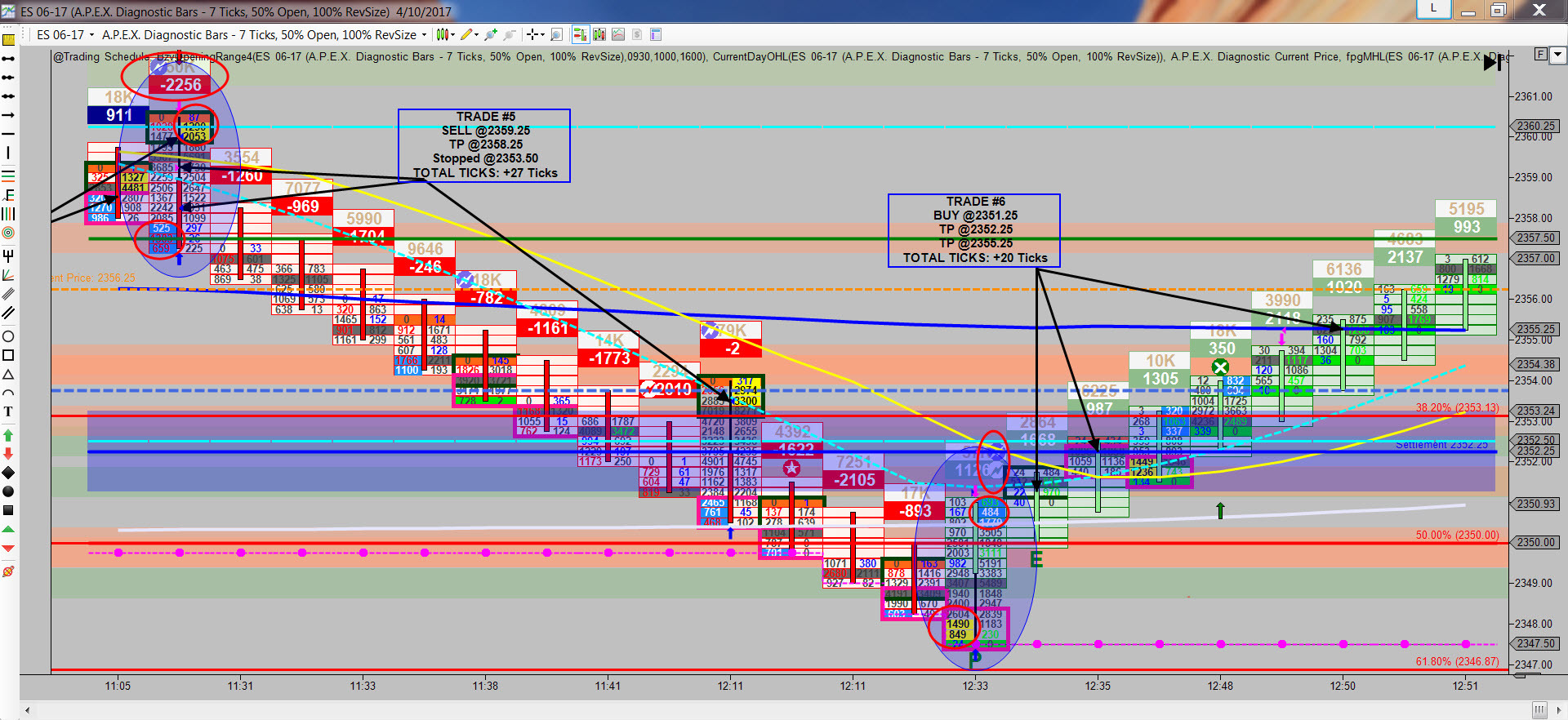The height and width of the screenshot is (720, 1568).
Task: Click the 50.00% (2350.00) Fibonacci label
Action: [x=1458, y=535]
